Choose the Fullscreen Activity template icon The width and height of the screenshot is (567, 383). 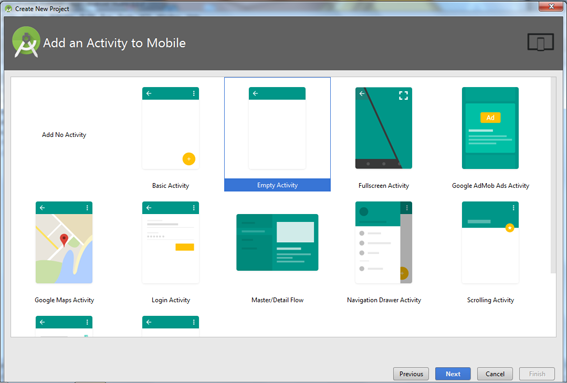click(x=383, y=128)
